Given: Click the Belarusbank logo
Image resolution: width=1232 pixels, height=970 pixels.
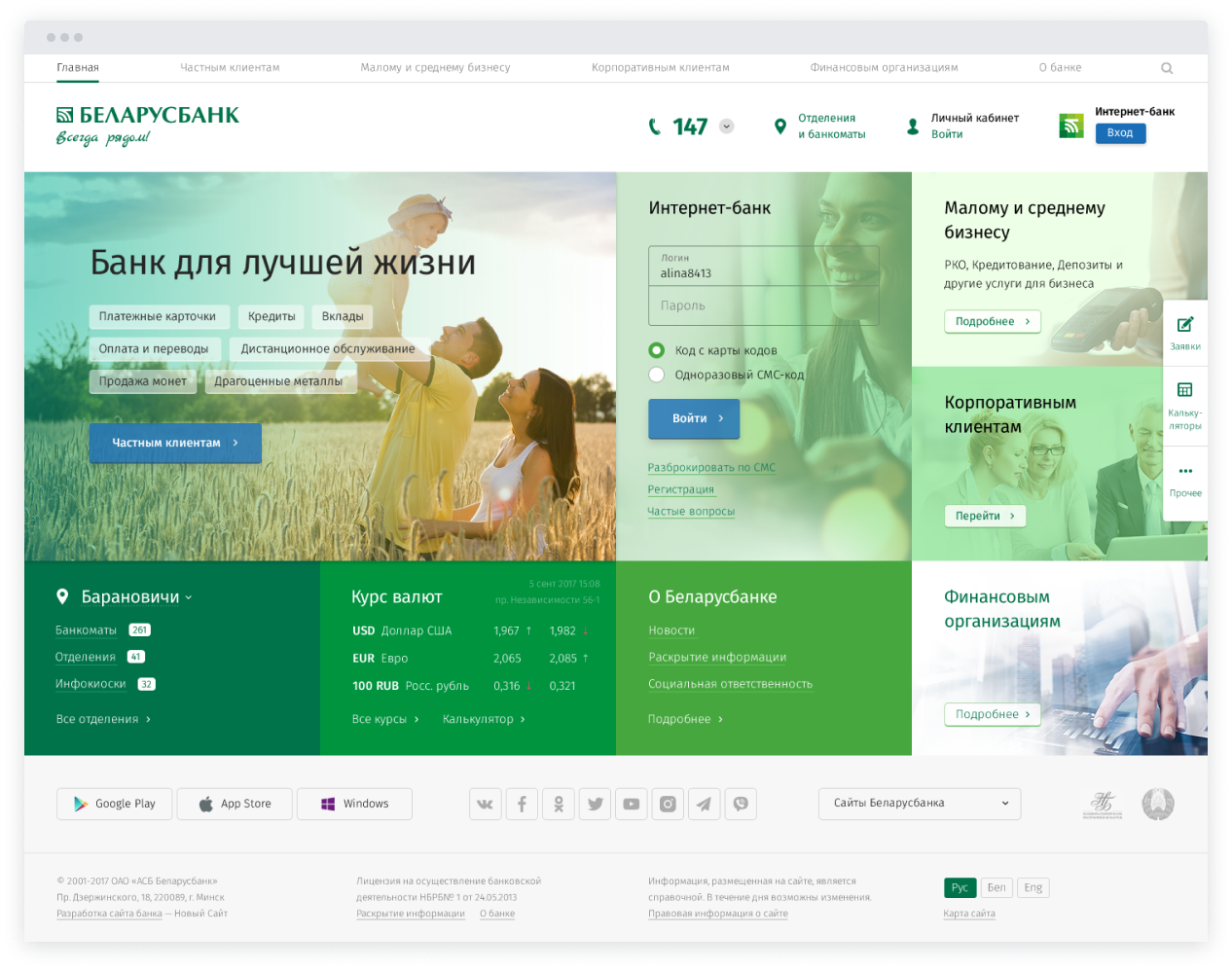Looking at the screenshot, I should point(148,126).
